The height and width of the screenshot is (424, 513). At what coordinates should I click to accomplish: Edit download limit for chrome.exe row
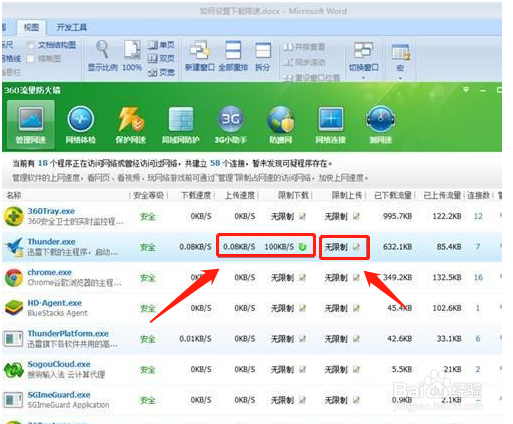[302, 277]
